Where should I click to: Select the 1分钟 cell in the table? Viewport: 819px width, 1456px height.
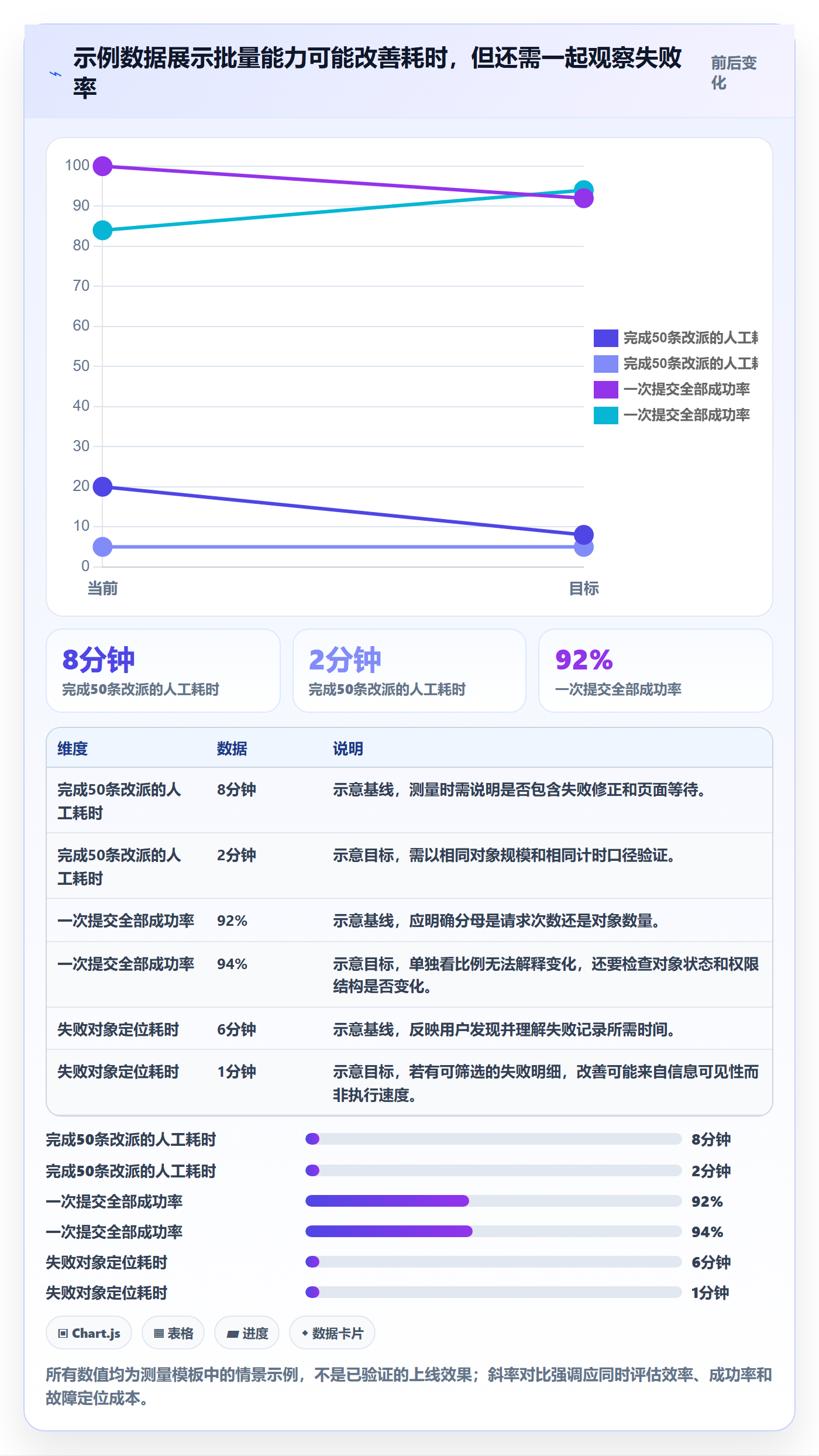coord(237,1072)
